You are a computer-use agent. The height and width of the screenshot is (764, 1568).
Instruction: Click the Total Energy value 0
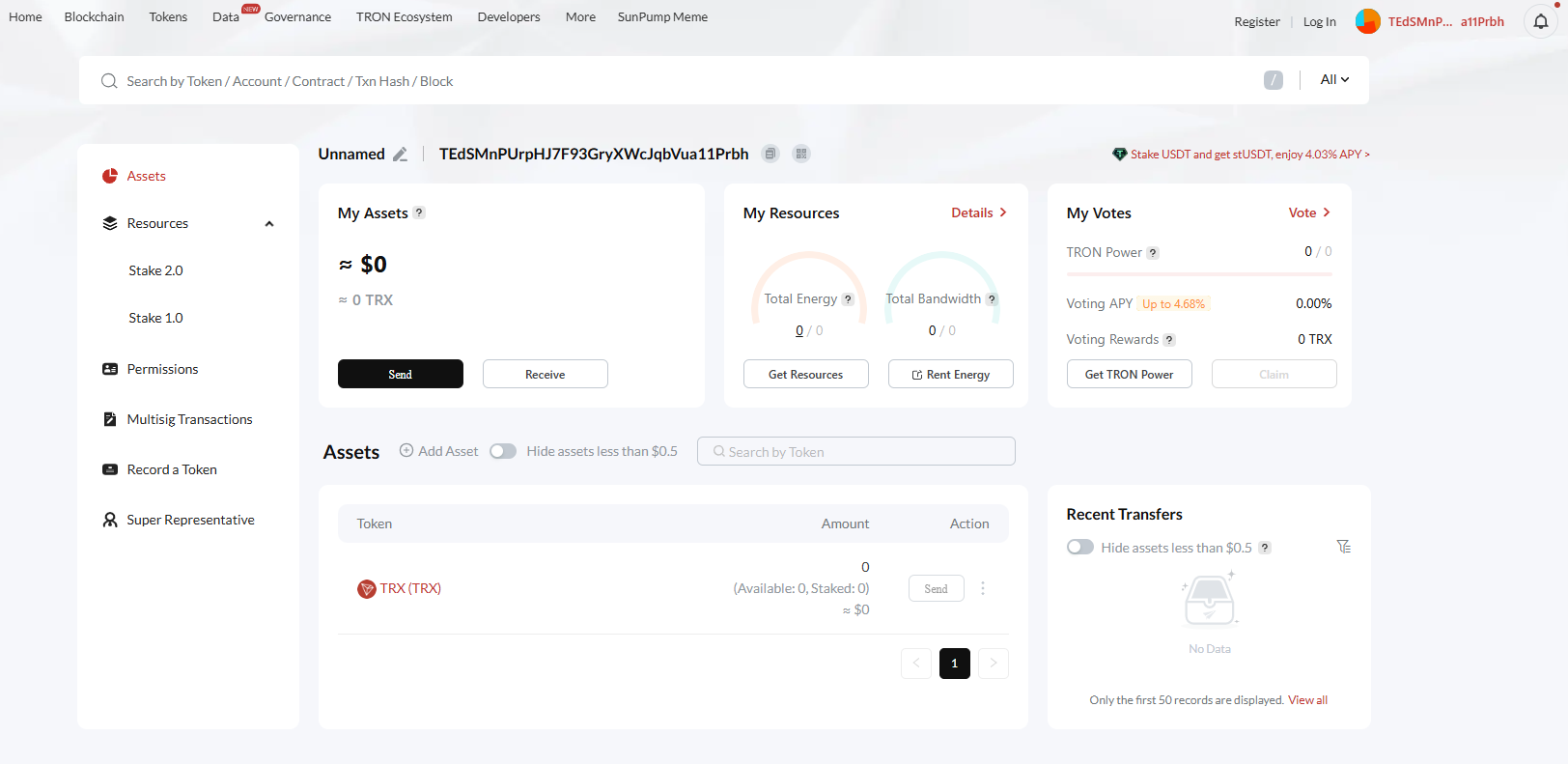coord(799,330)
